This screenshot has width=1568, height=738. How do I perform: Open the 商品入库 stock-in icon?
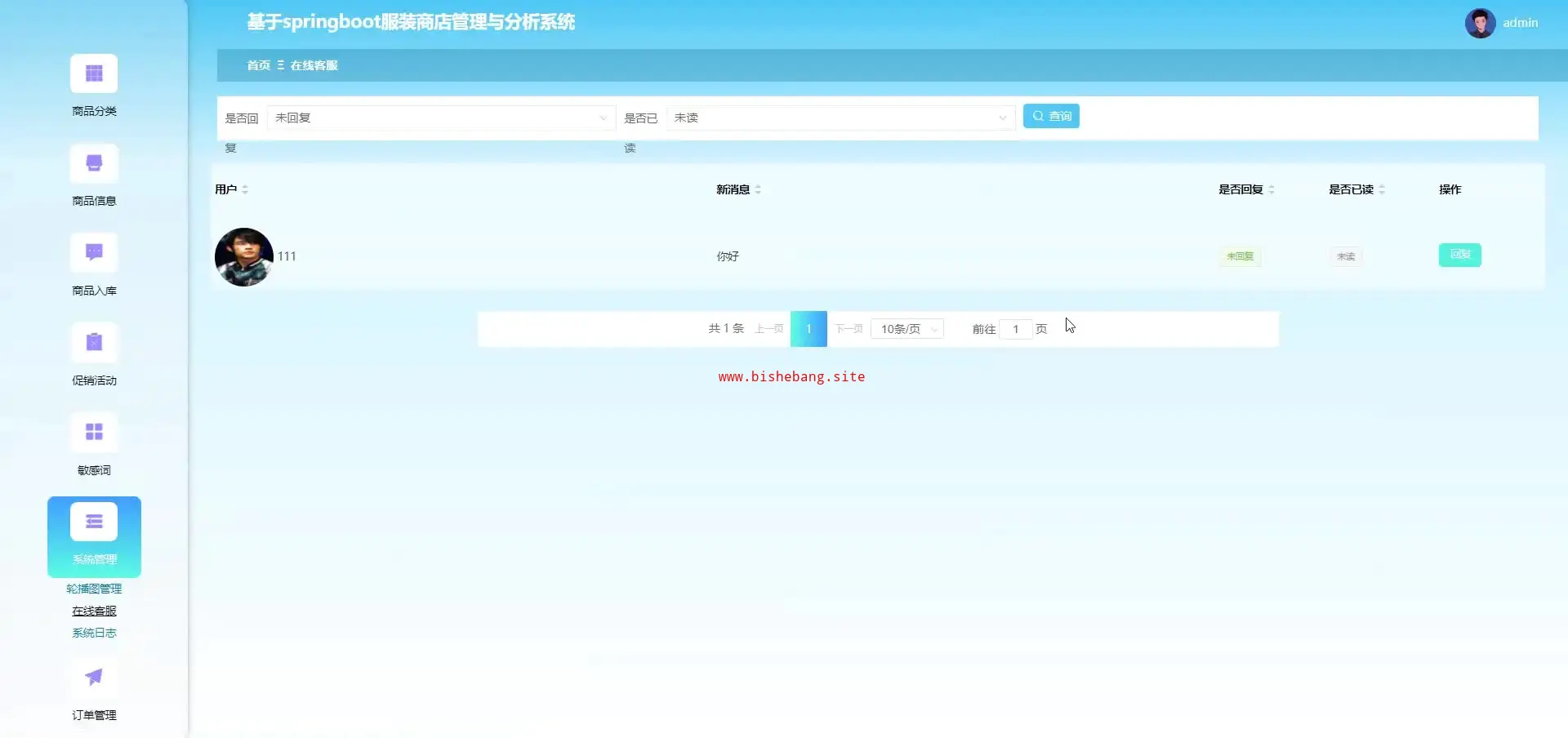(94, 254)
